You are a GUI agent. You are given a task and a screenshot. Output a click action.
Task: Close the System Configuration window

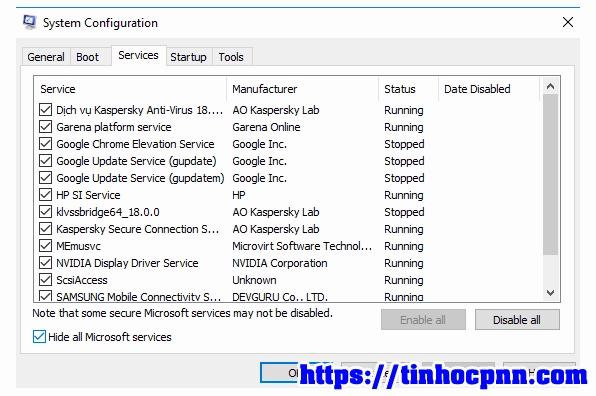point(567,22)
